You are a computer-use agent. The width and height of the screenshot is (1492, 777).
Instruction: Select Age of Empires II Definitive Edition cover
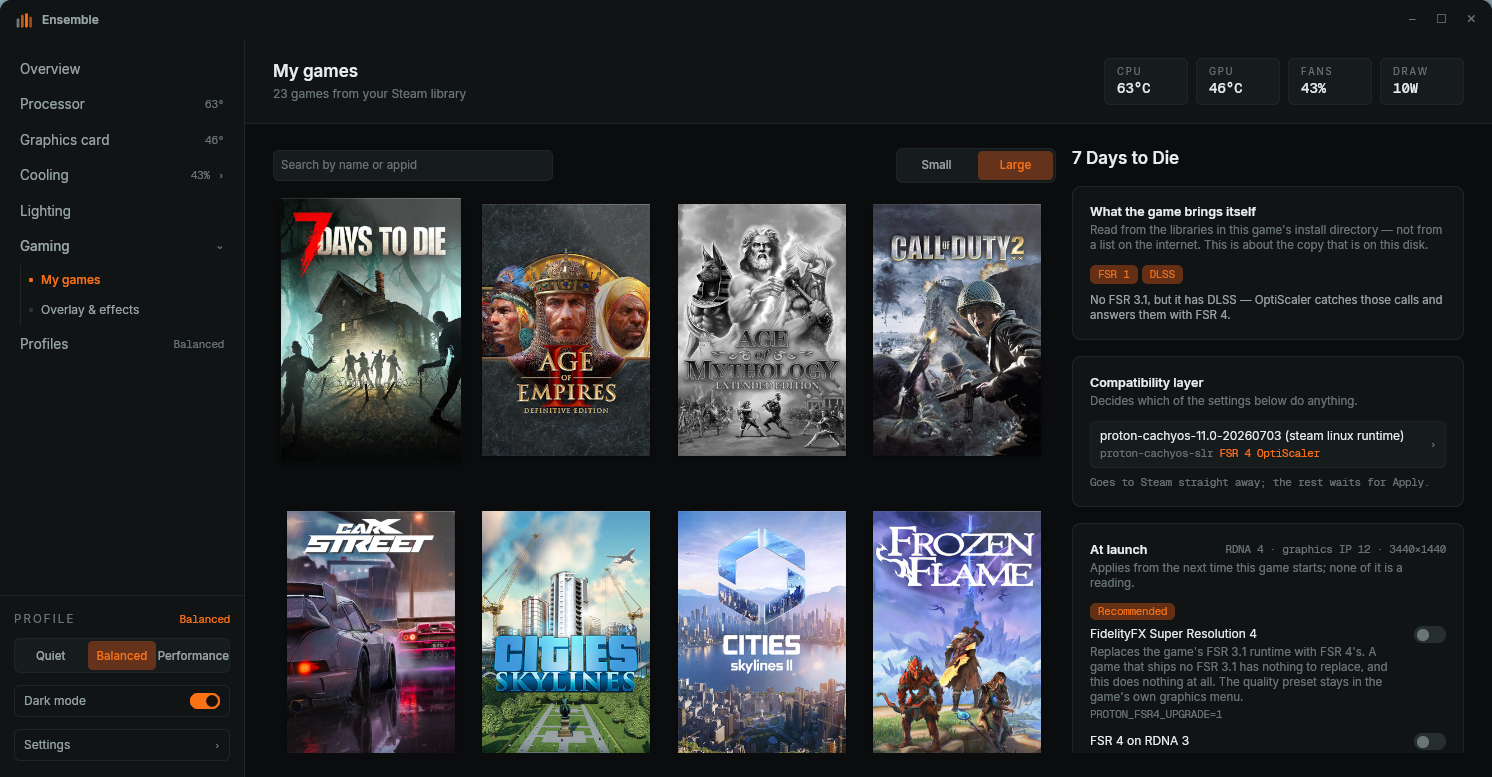pos(566,330)
